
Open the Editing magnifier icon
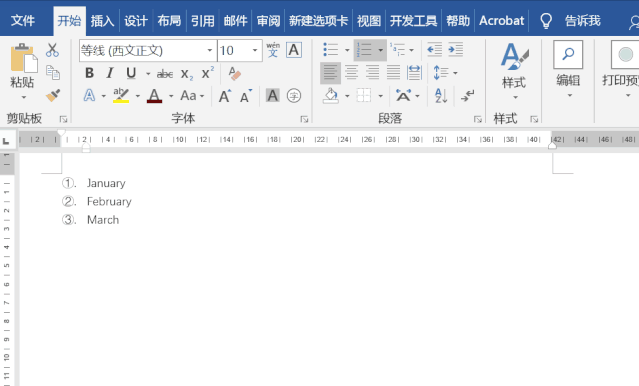point(568,54)
